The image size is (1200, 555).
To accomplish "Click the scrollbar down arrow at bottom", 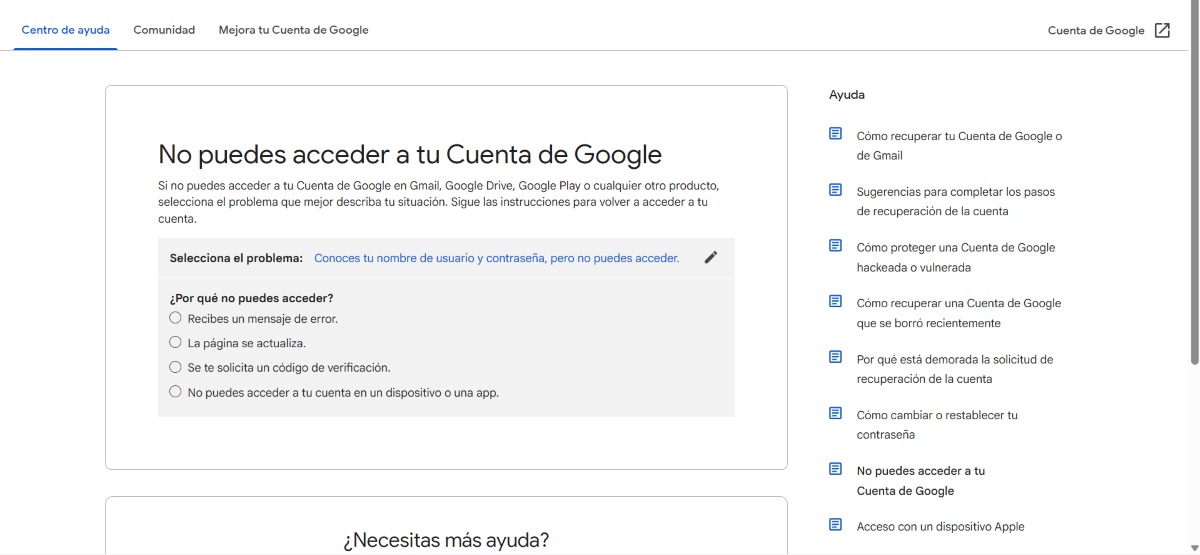I will [x=1192, y=547].
